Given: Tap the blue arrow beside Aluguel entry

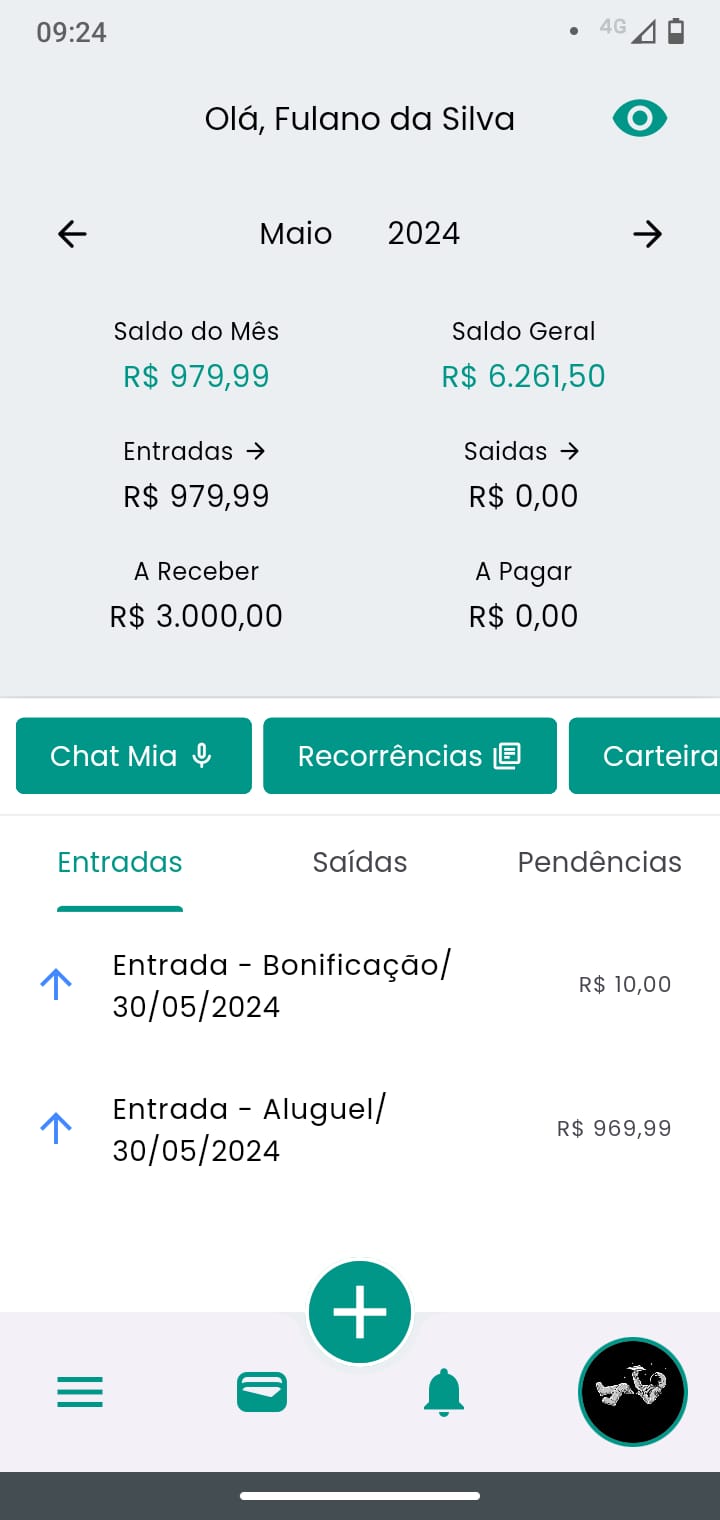Looking at the screenshot, I should click(x=56, y=1129).
